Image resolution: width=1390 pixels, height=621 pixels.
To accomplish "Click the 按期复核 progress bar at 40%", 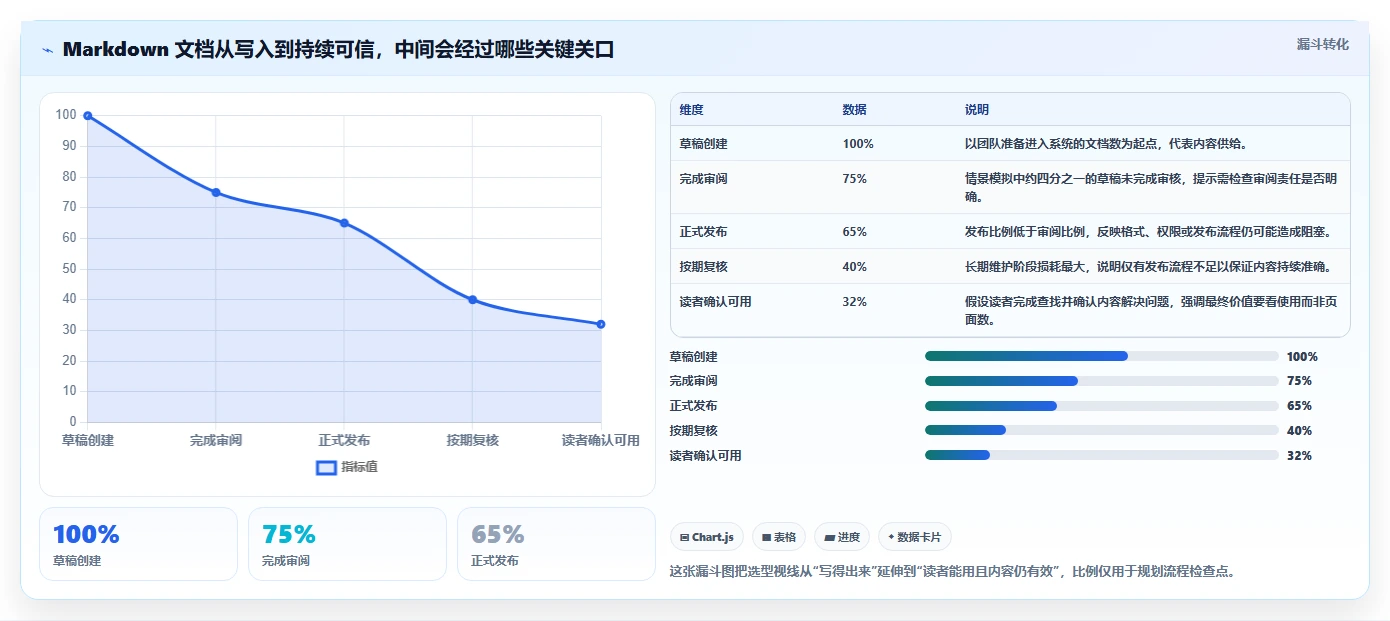I will click(x=1102, y=430).
